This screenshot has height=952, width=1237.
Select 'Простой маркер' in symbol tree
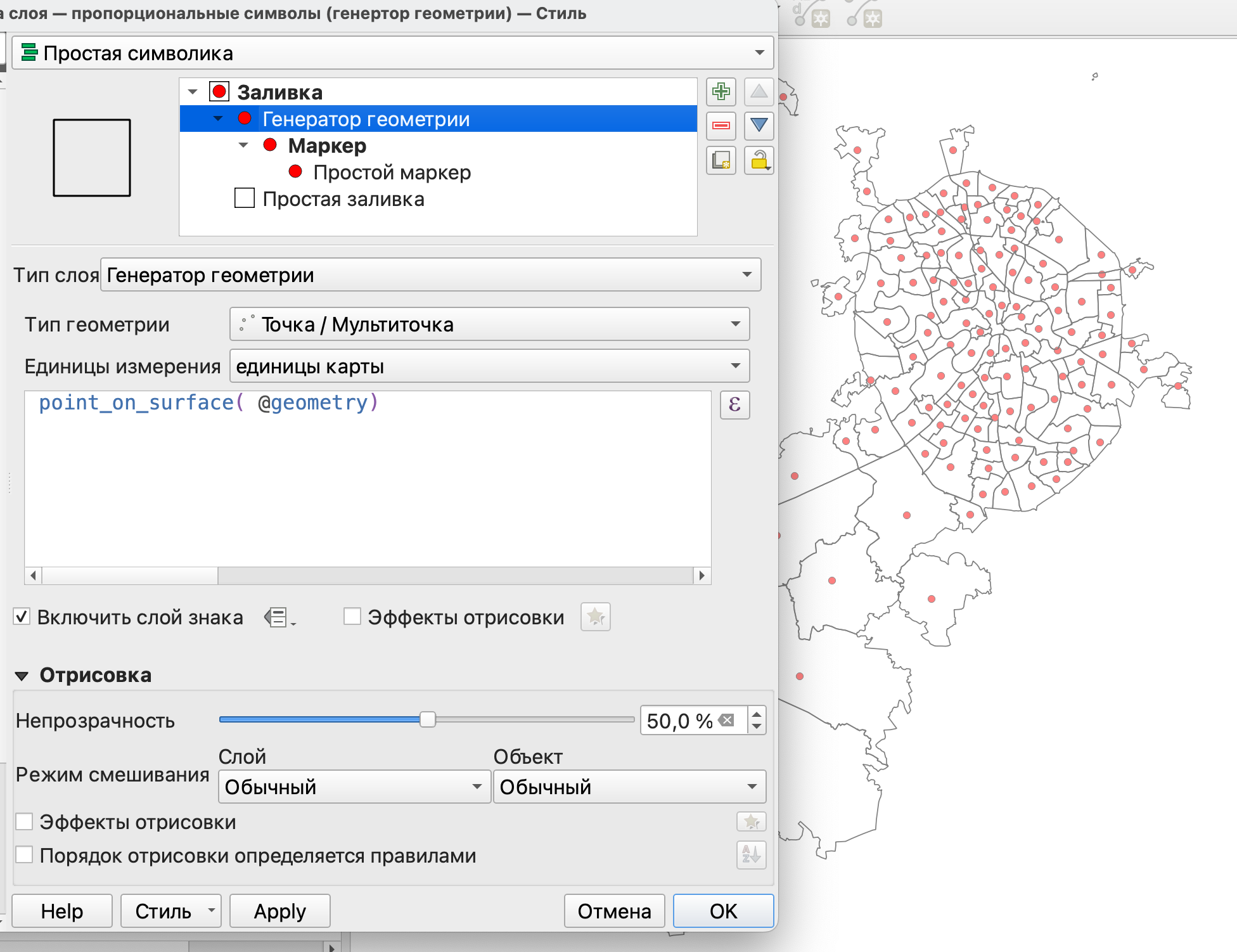coord(392,172)
